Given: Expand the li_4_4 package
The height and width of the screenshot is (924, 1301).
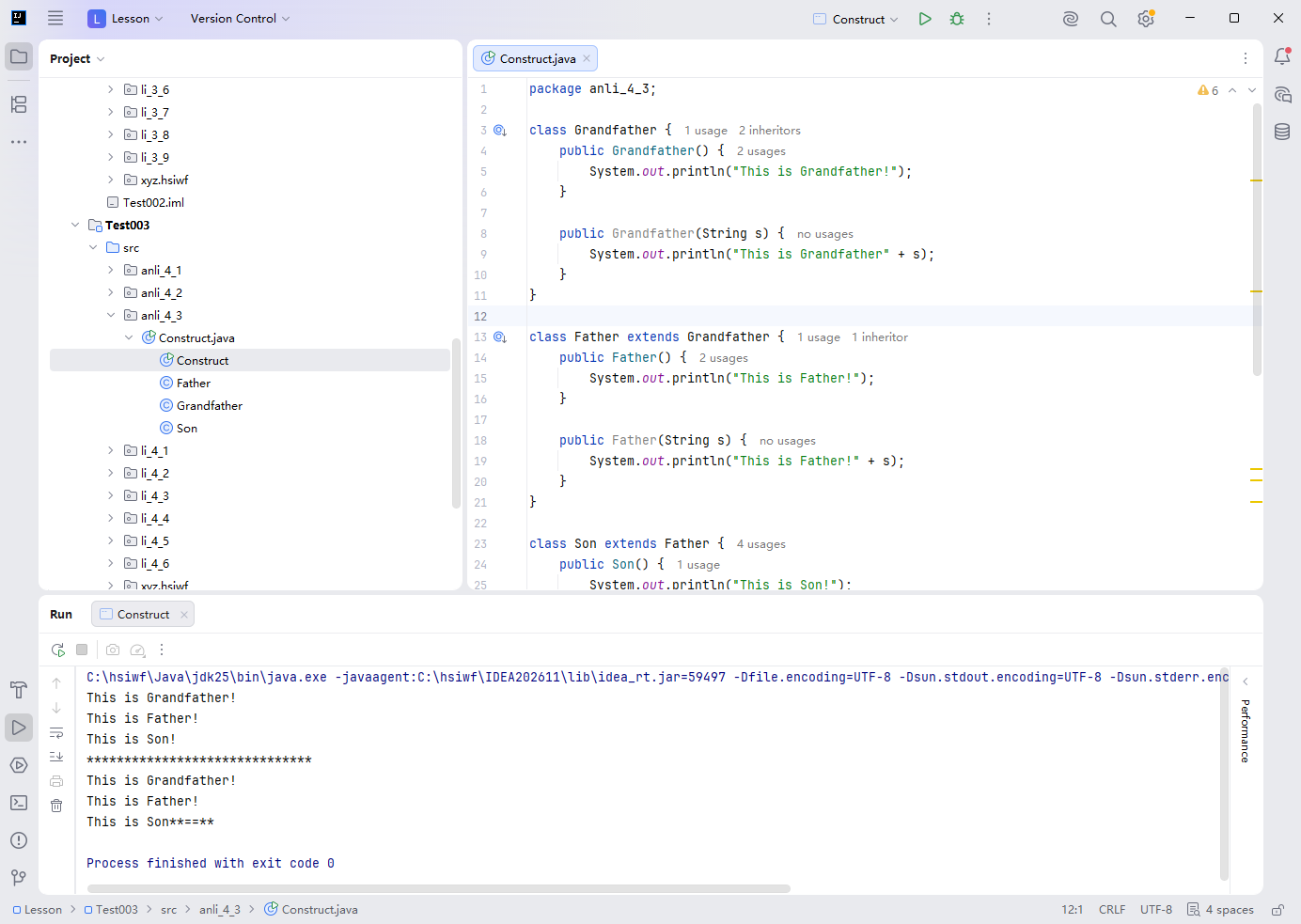Looking at the screenshot, I should [111, 519].
